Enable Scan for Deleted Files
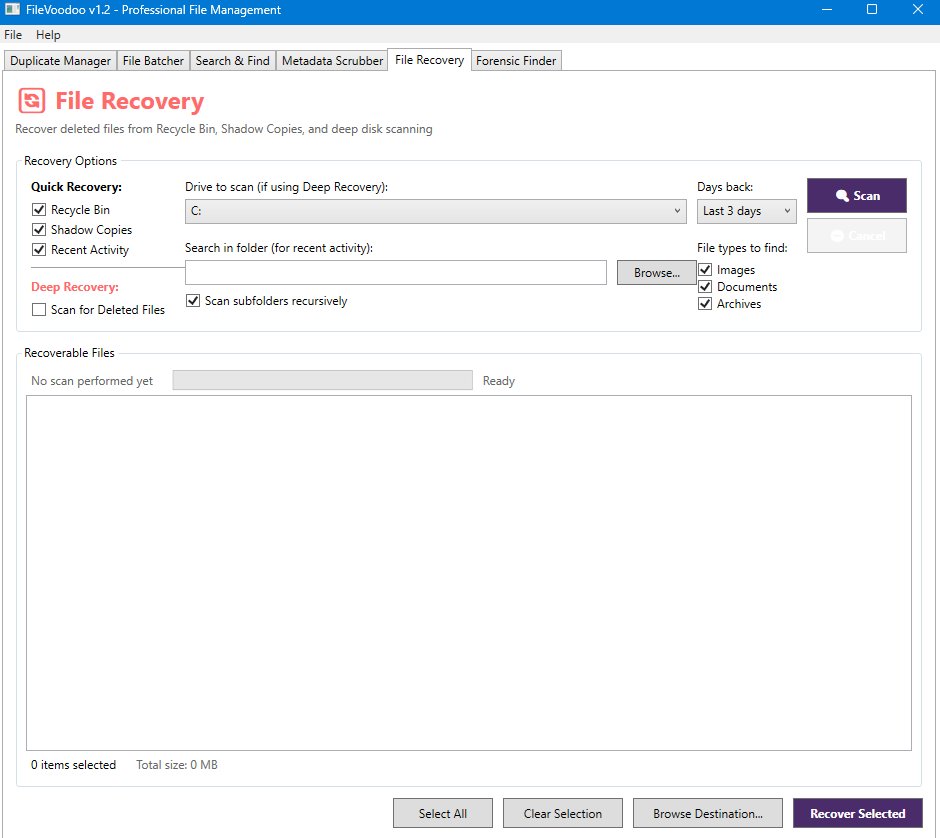The height and width of the screenshot is (838, 940). point(40,310)
